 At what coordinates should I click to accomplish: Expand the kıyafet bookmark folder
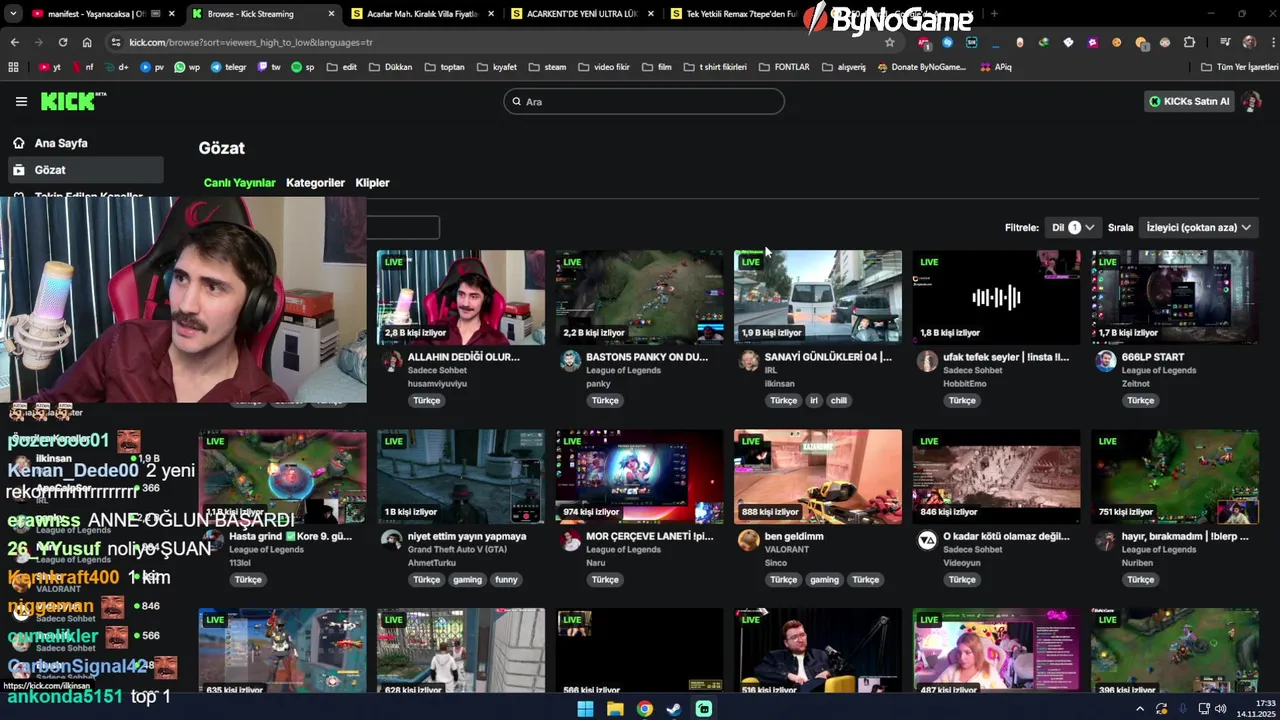tap(497, 67)
